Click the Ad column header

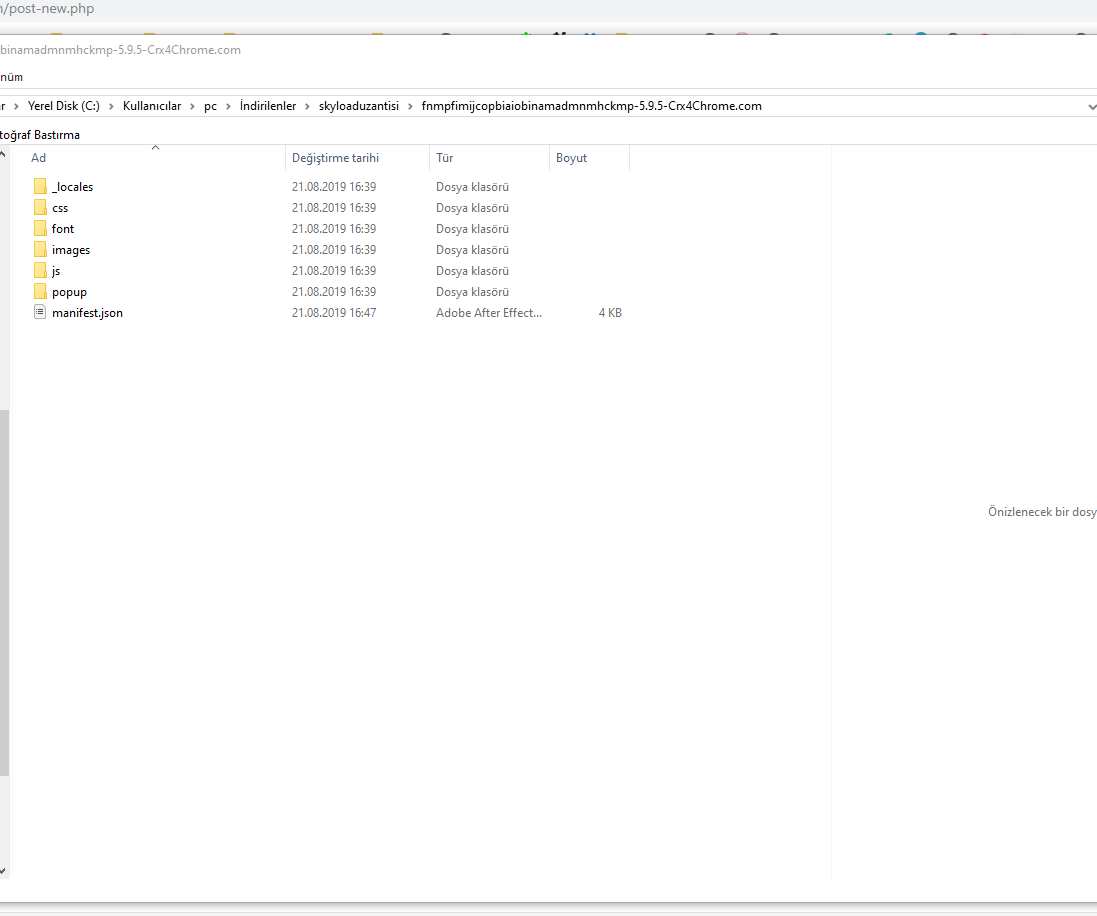(38, 158)
